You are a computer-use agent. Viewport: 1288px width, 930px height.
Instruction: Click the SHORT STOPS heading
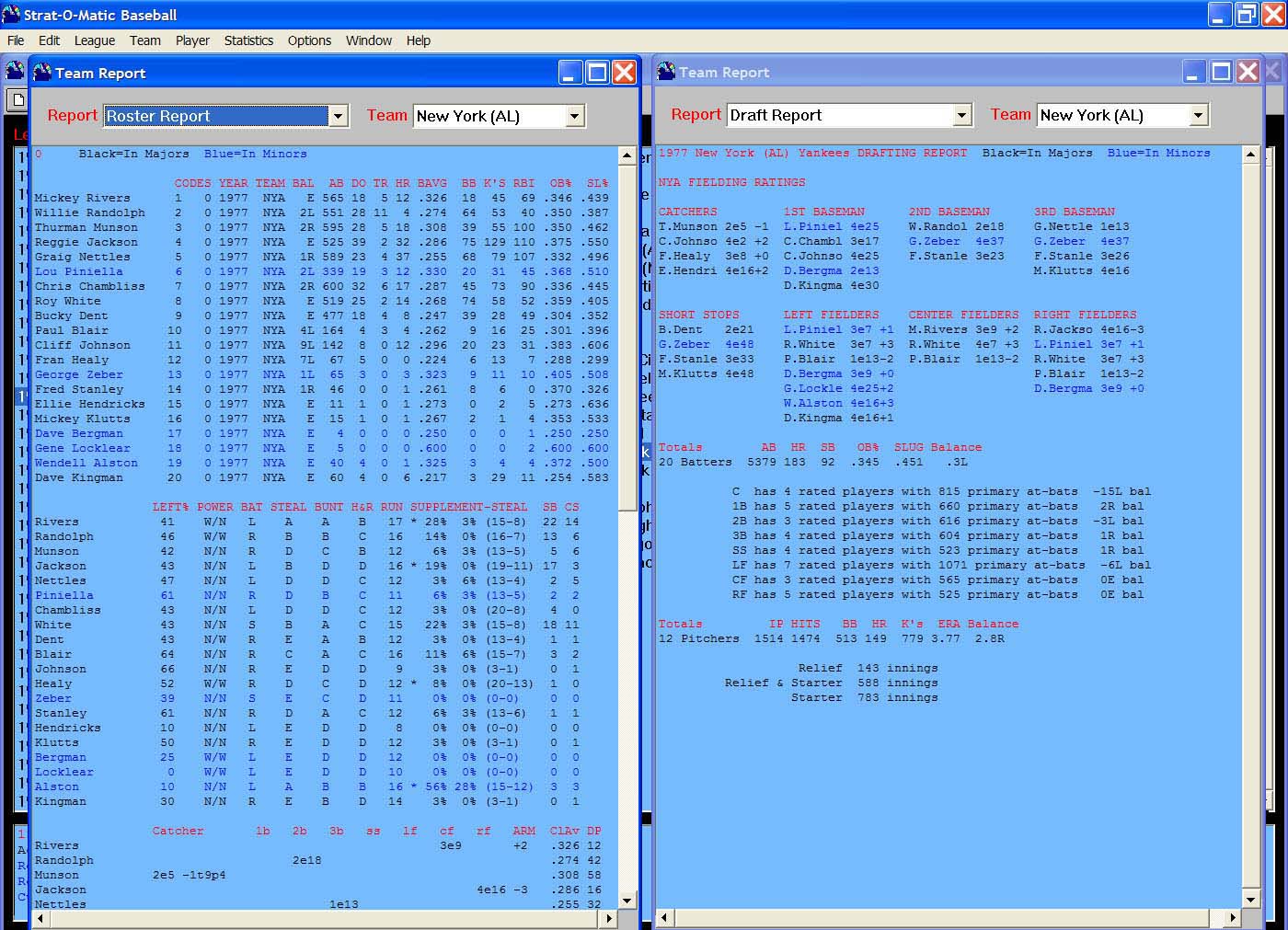click(698, 315)
